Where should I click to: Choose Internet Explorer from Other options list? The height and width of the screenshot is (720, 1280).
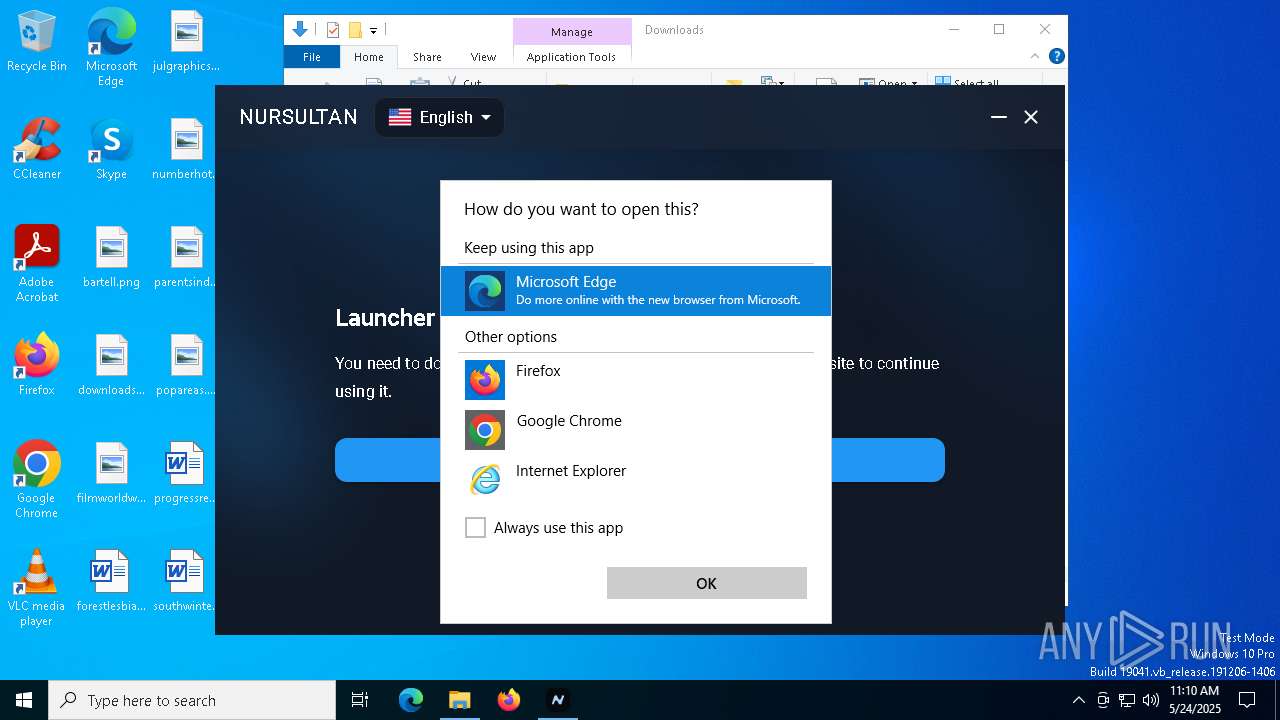(636, 480)
